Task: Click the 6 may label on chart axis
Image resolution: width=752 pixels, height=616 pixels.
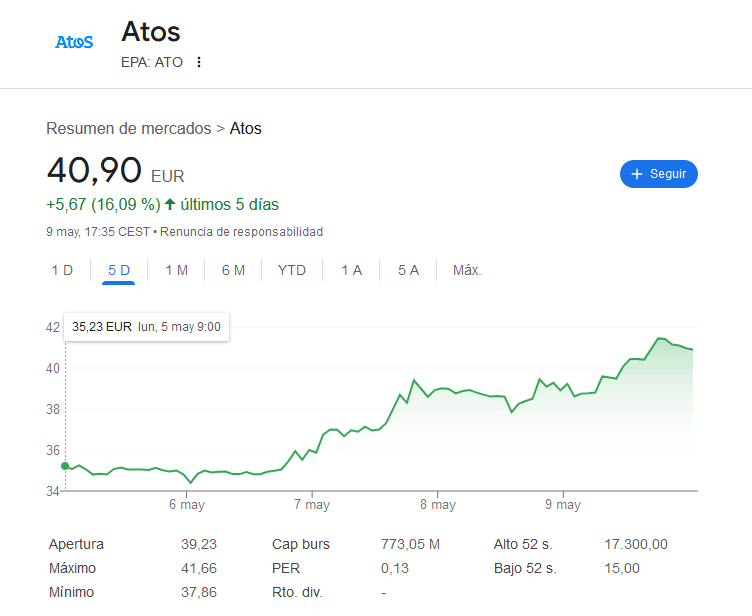Action: pos(187,505)
